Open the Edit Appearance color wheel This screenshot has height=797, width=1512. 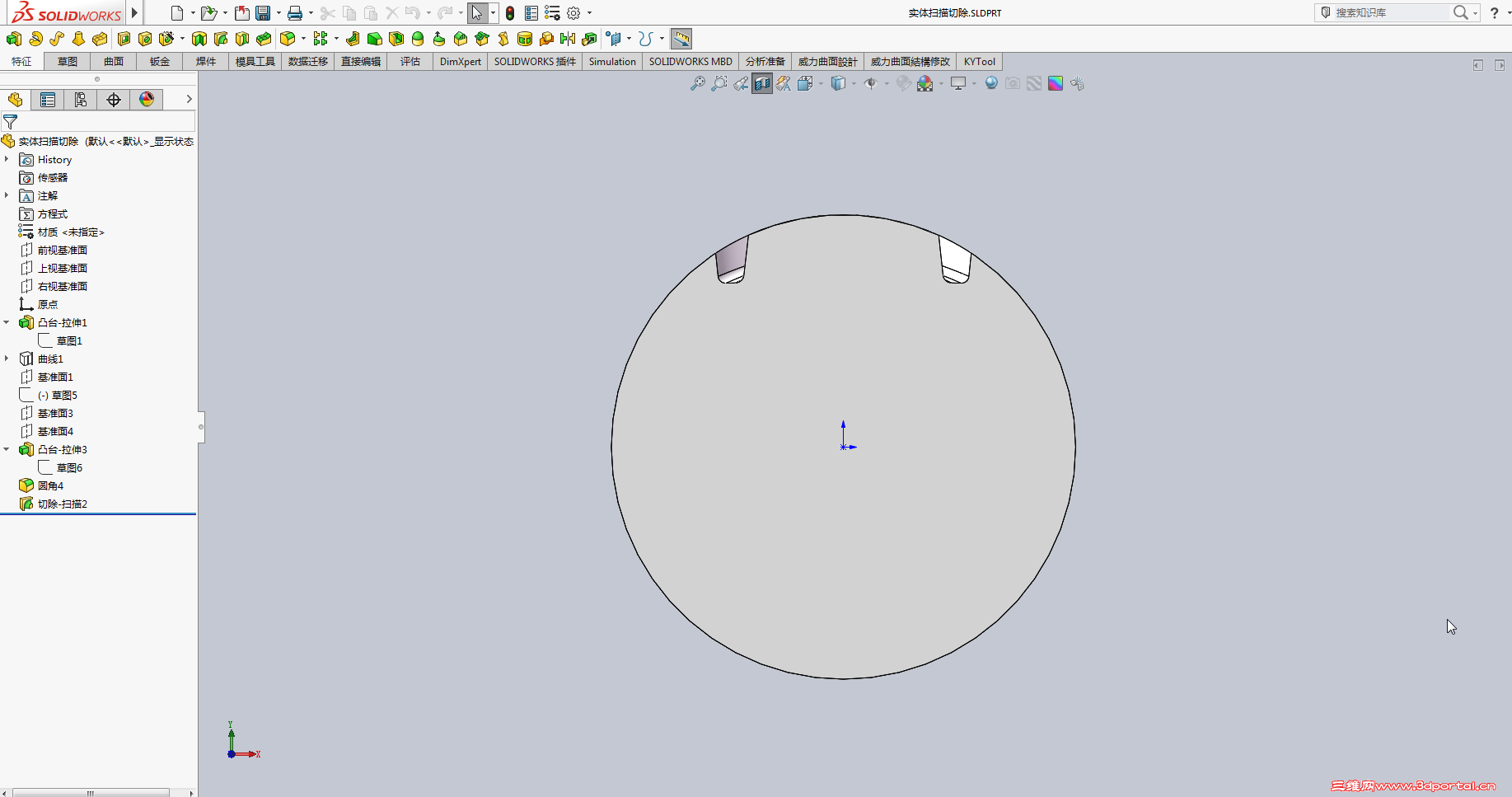point(925,83)
